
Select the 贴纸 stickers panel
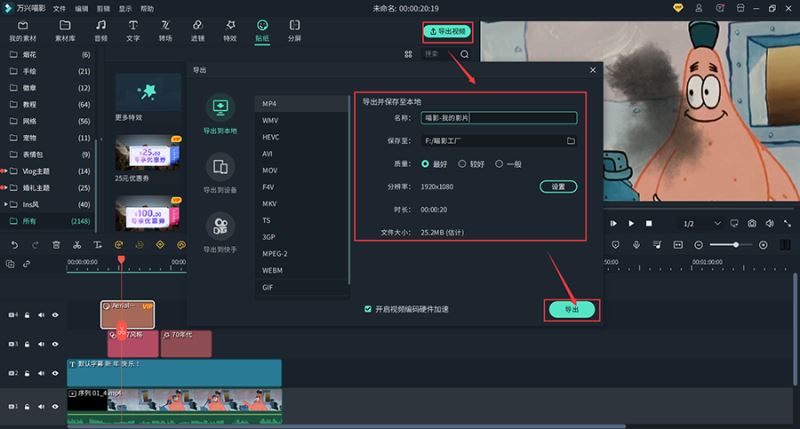tap(262, 31)
